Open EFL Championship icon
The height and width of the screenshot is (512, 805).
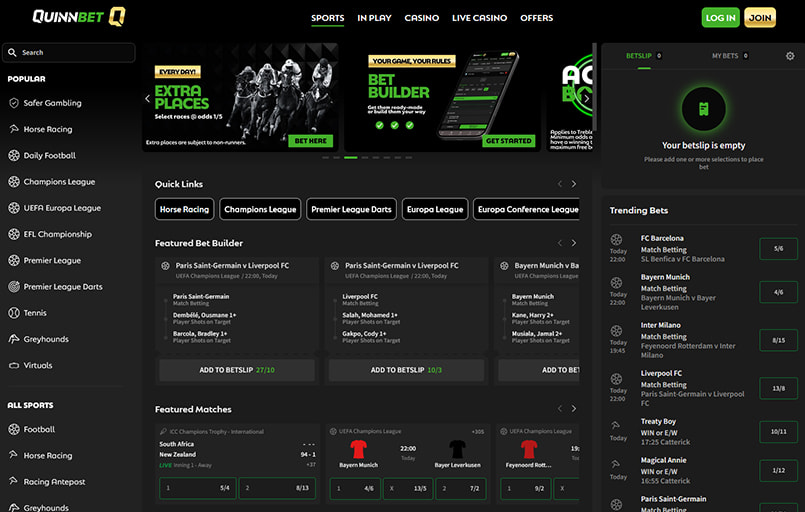pos(14,234)
